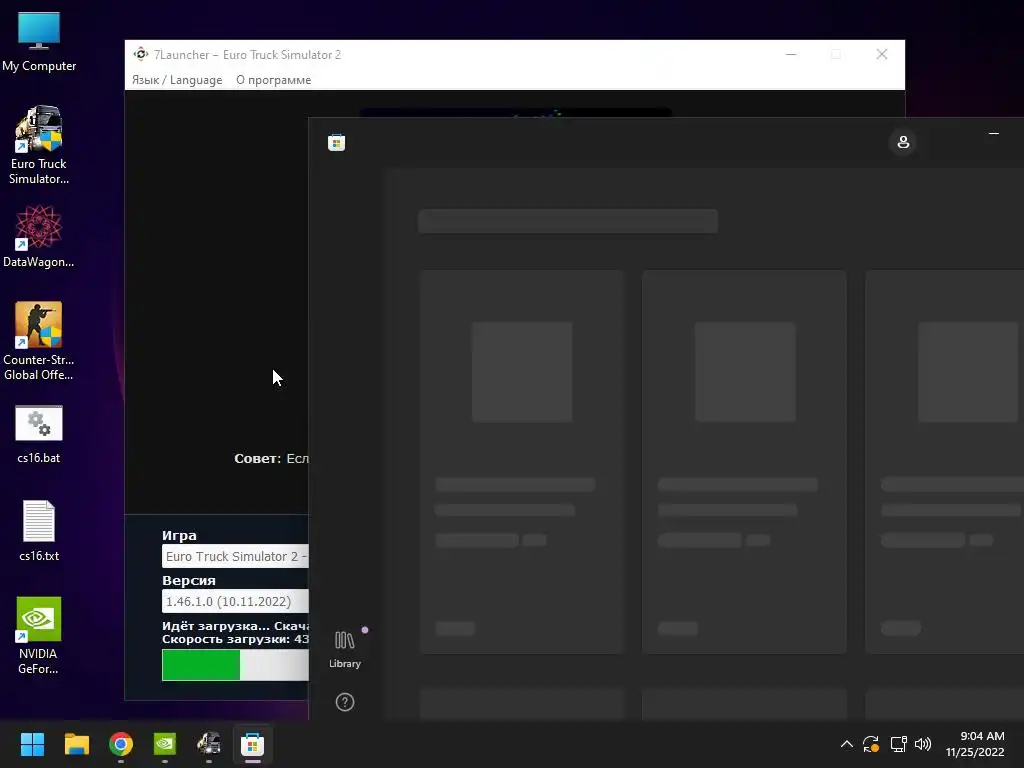Viewport: 1024px width, 768px height.
Task: Open Игра dropdown Euro Truck Simulator 2
Action: coord(235,556)
